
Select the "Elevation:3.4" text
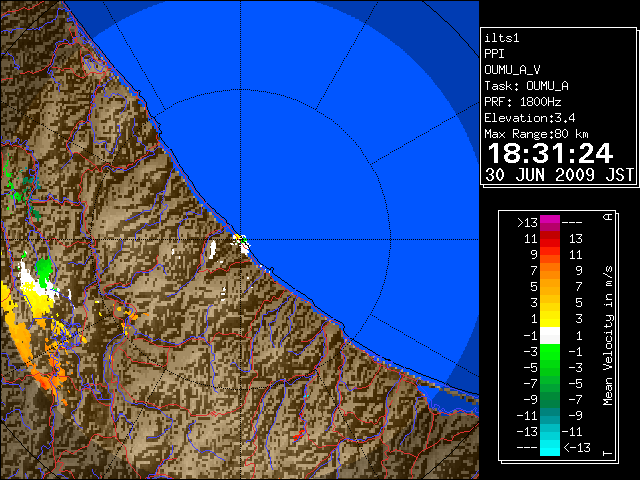point(530,118)
